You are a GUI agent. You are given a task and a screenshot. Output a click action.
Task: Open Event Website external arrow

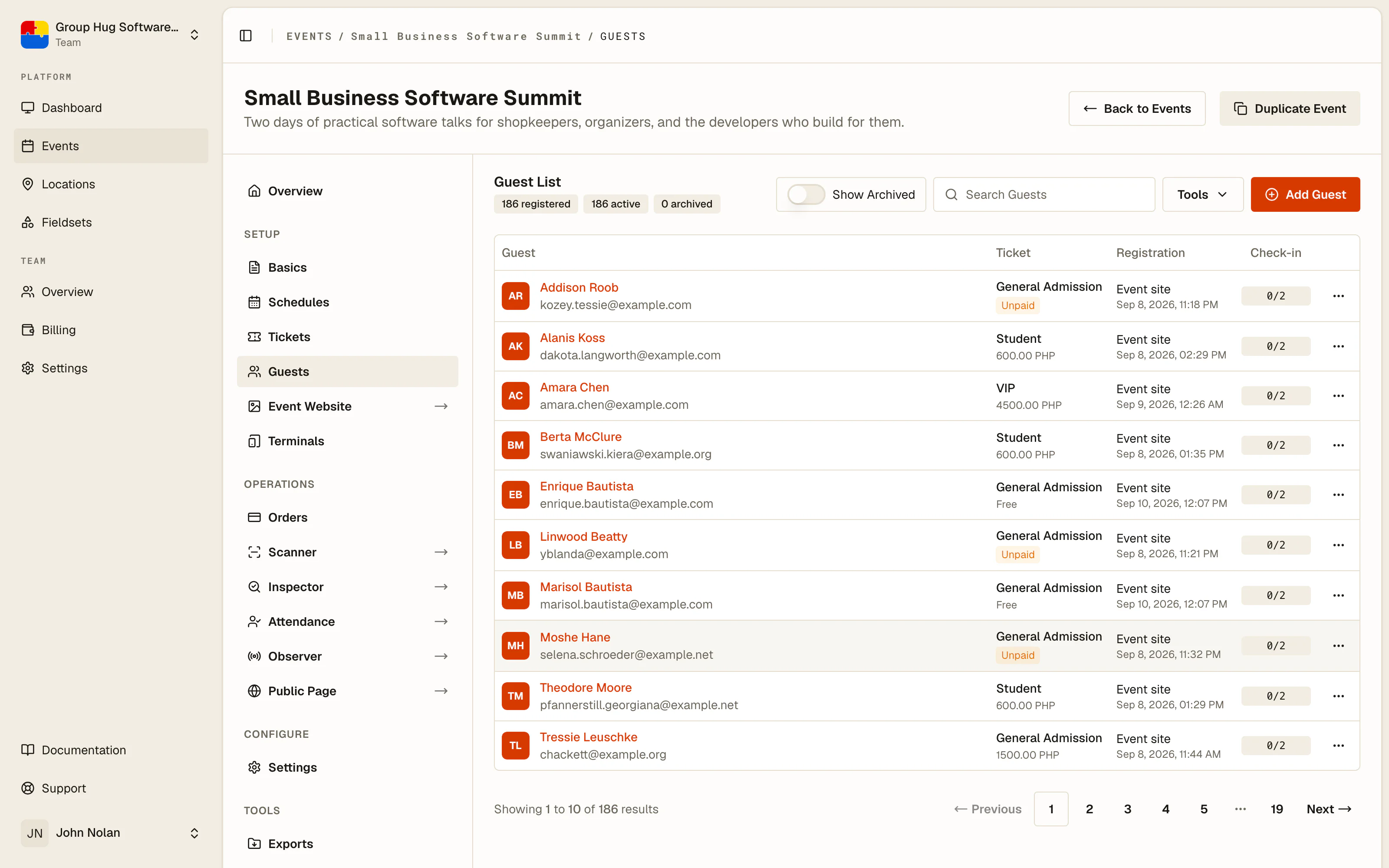[x=441, y=407]
